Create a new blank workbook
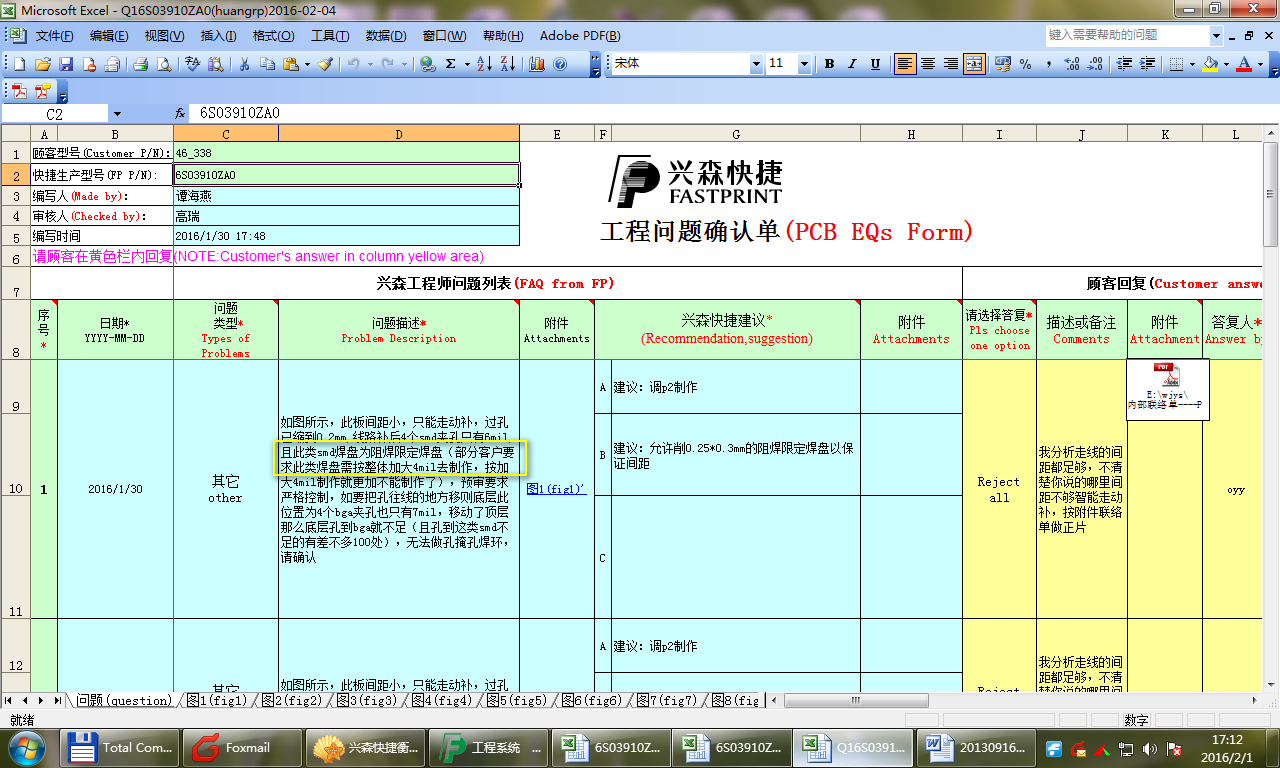Screen dimensions: 1280x768 [x=19, y=64]
